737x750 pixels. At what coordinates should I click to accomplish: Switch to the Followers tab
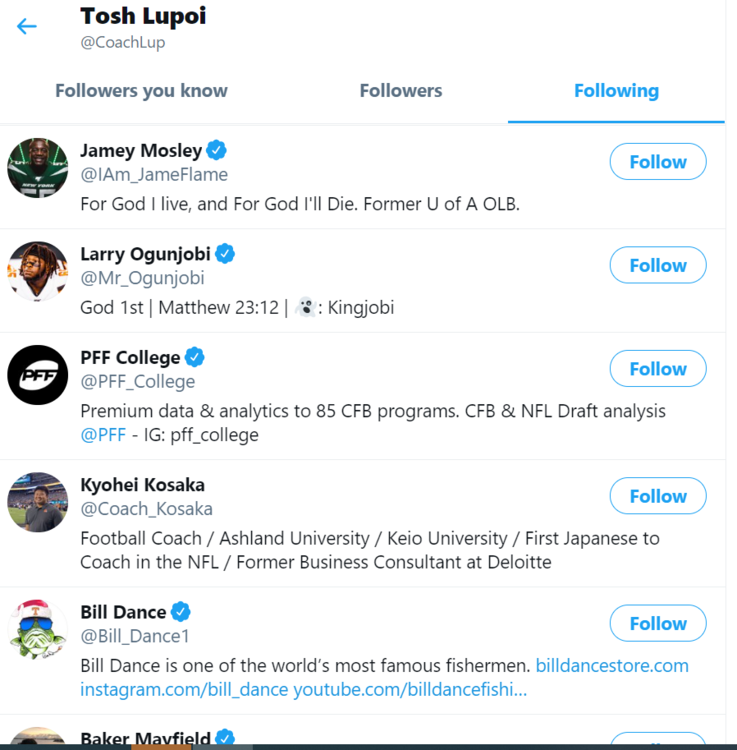point(401,91)
